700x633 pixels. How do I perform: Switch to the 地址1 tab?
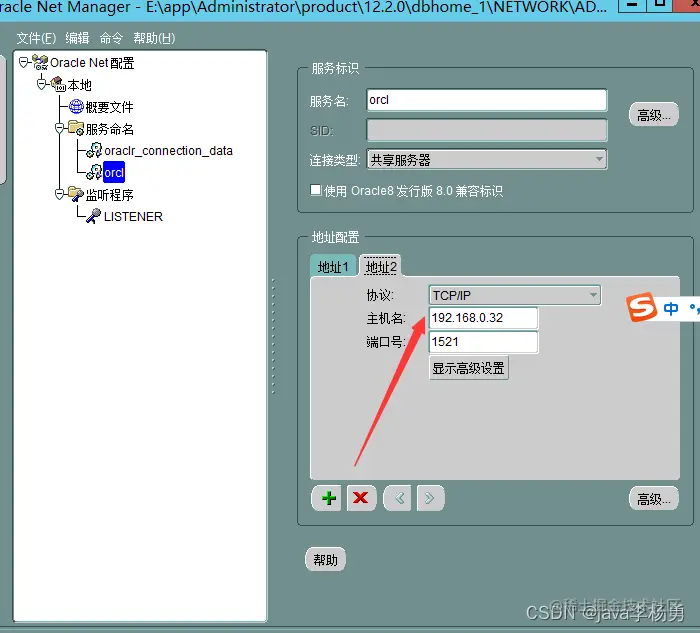333,267
